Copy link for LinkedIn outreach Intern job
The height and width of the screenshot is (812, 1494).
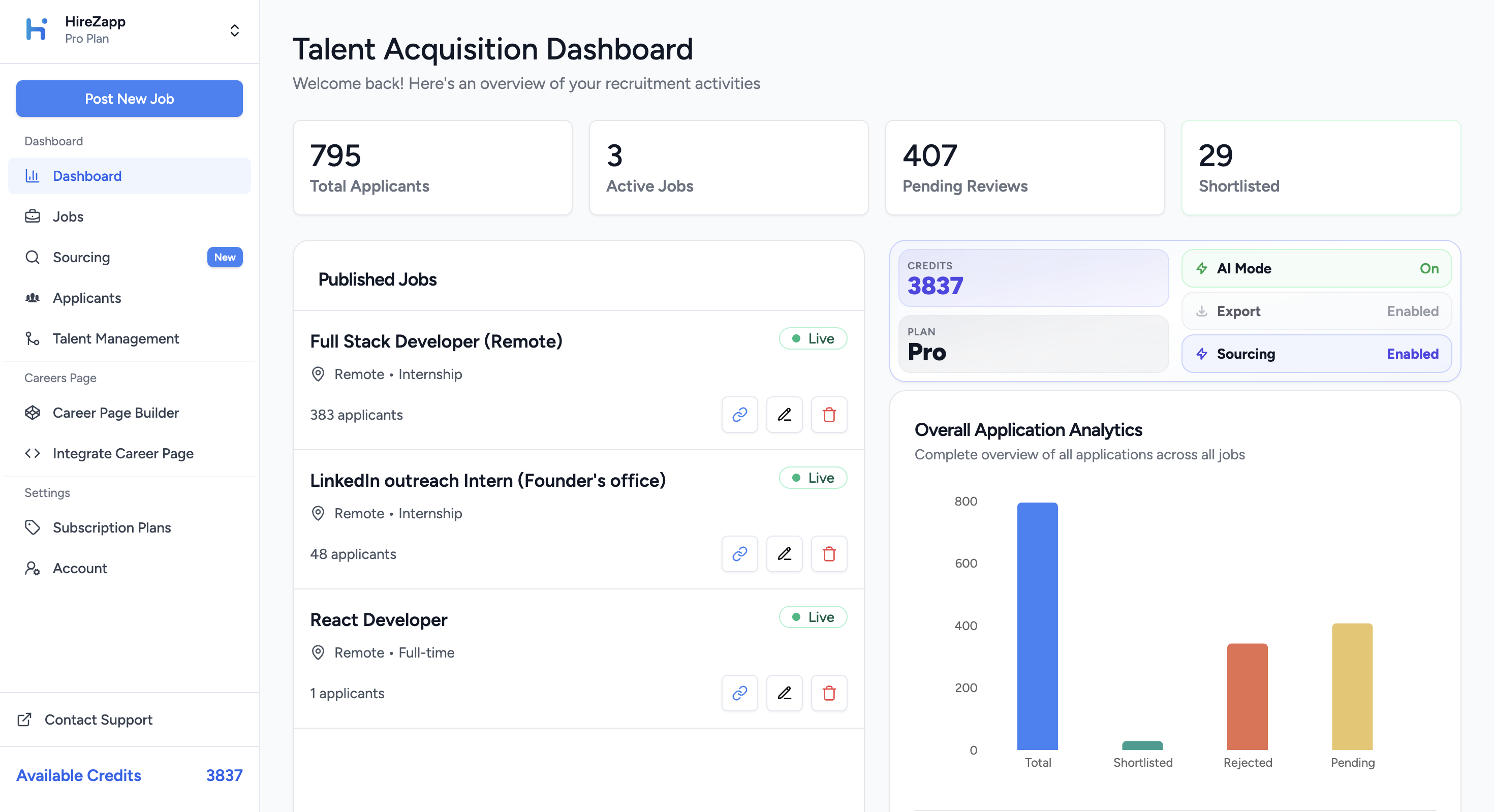point(739,554)
